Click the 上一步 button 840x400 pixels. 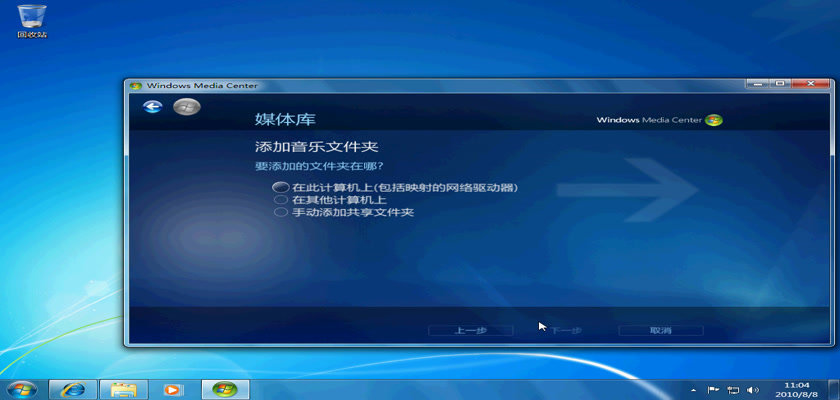tap(470, 330)
